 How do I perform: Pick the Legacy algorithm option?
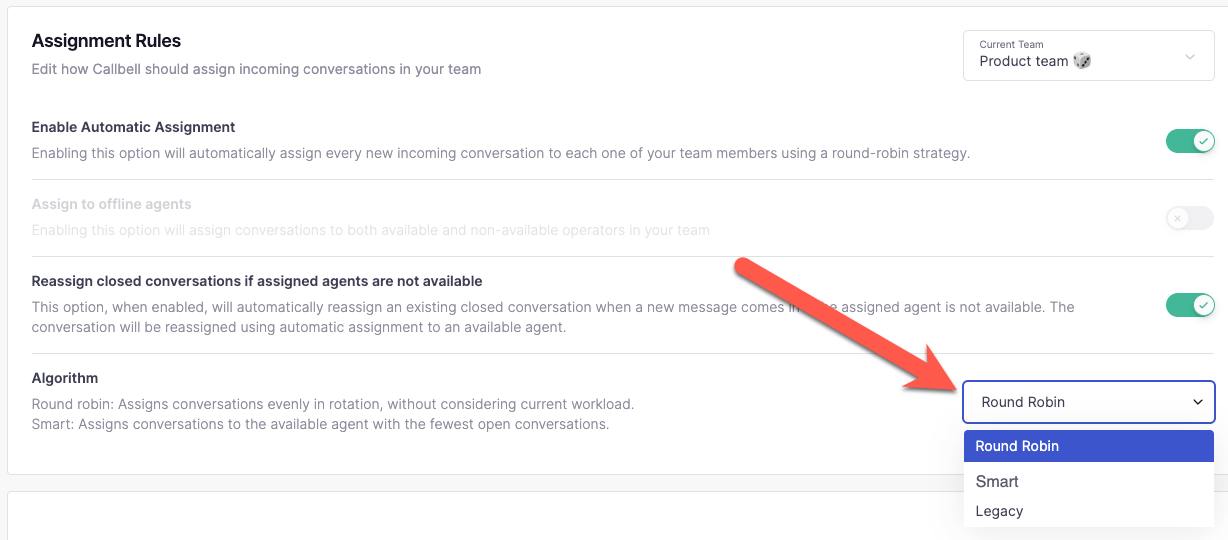[1000, 511]
